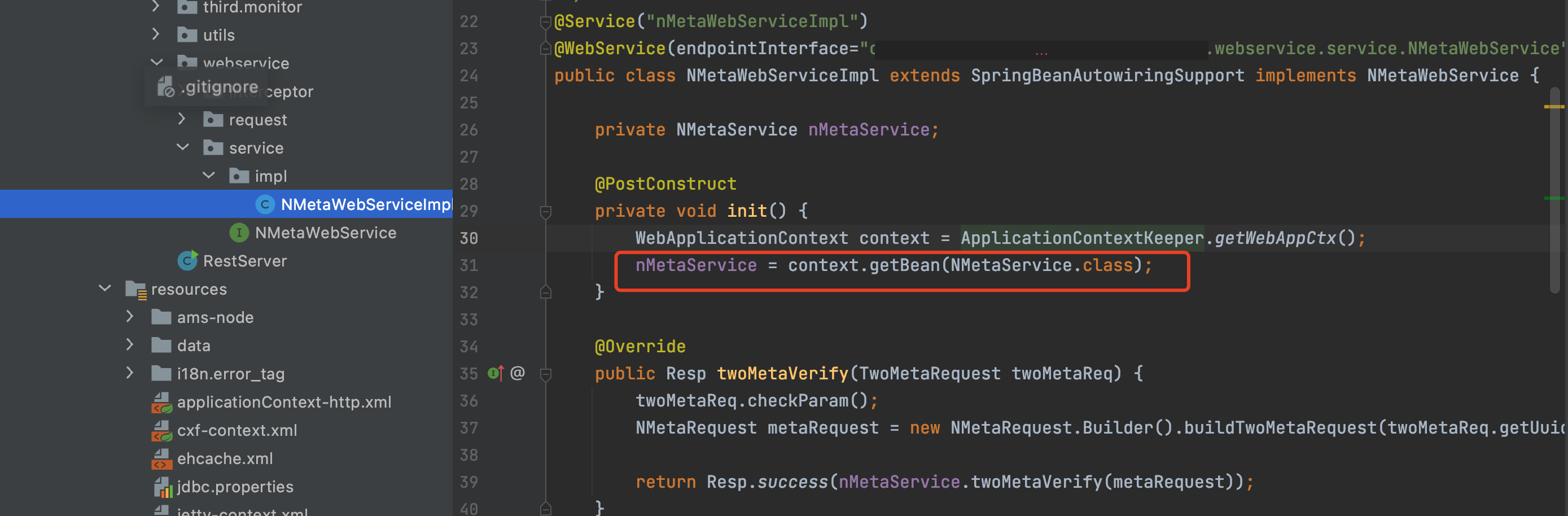The image size is (1568, 516).
Task: Select NMetaWebServiceImpl in project tree
Action: click(x=226, y=204)
